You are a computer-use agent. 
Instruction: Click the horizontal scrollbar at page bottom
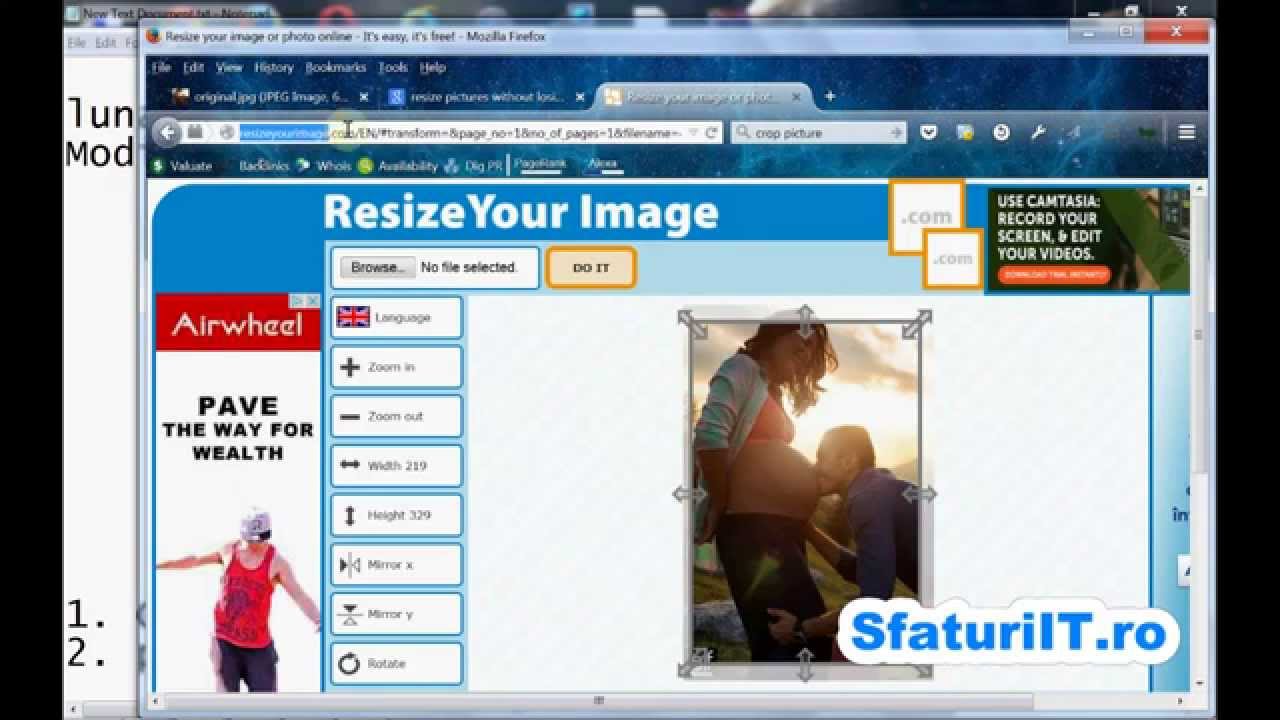tap(599, 701)
